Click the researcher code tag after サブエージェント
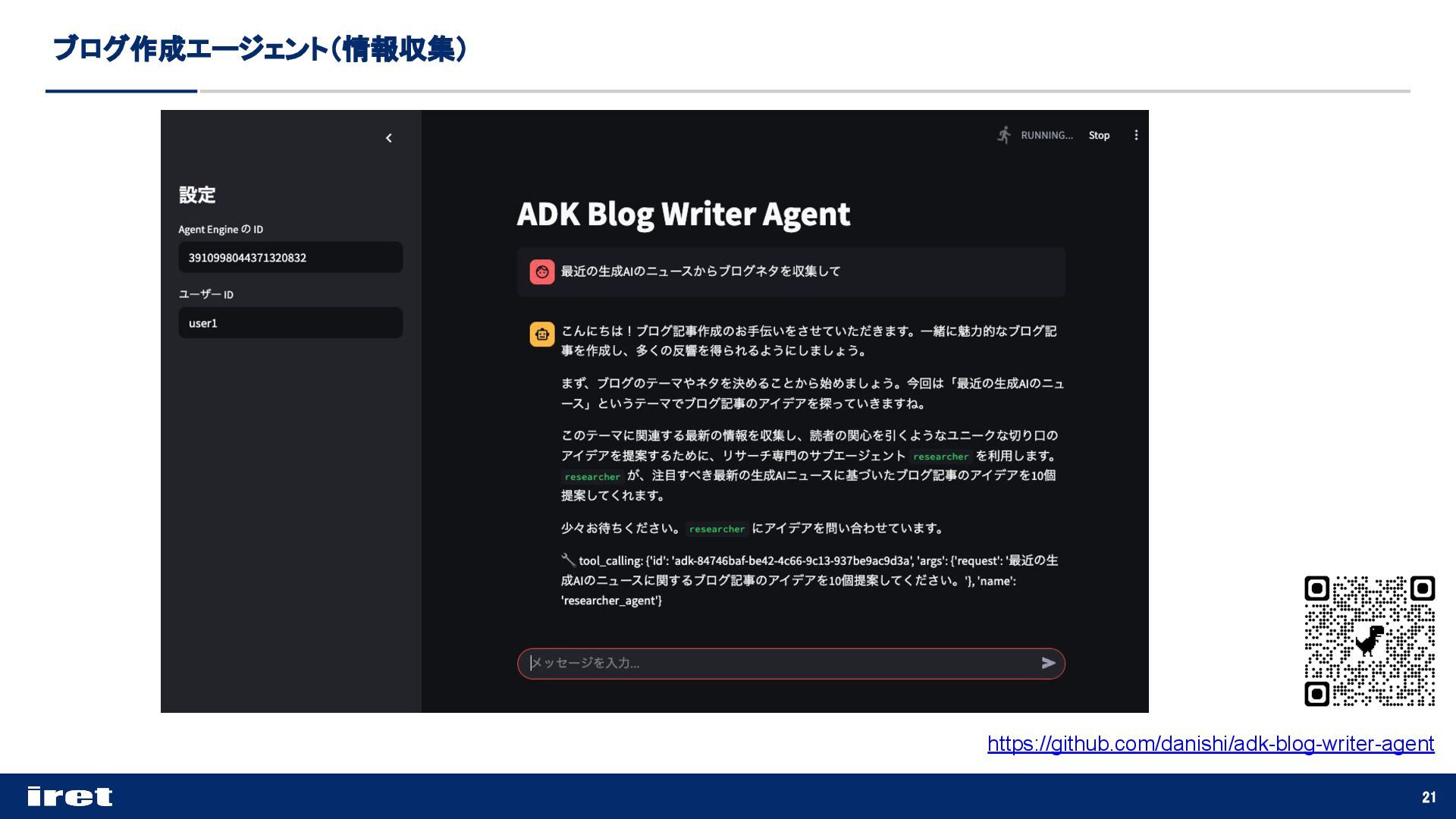This screenshot has height=819, width=1456. [940, 457]
